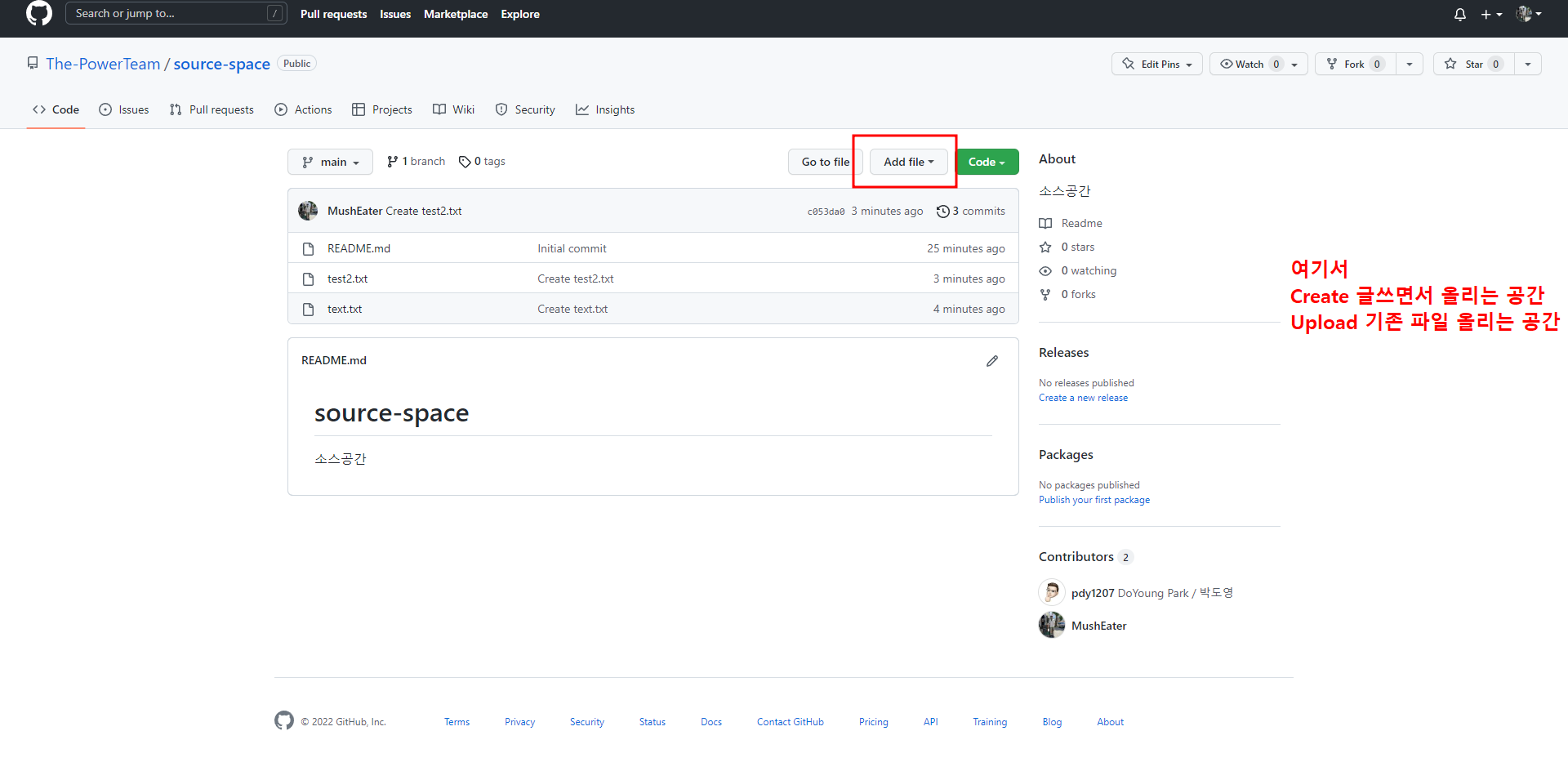
Task: Open source-space repository link
Action: click(x=221, y=64)
